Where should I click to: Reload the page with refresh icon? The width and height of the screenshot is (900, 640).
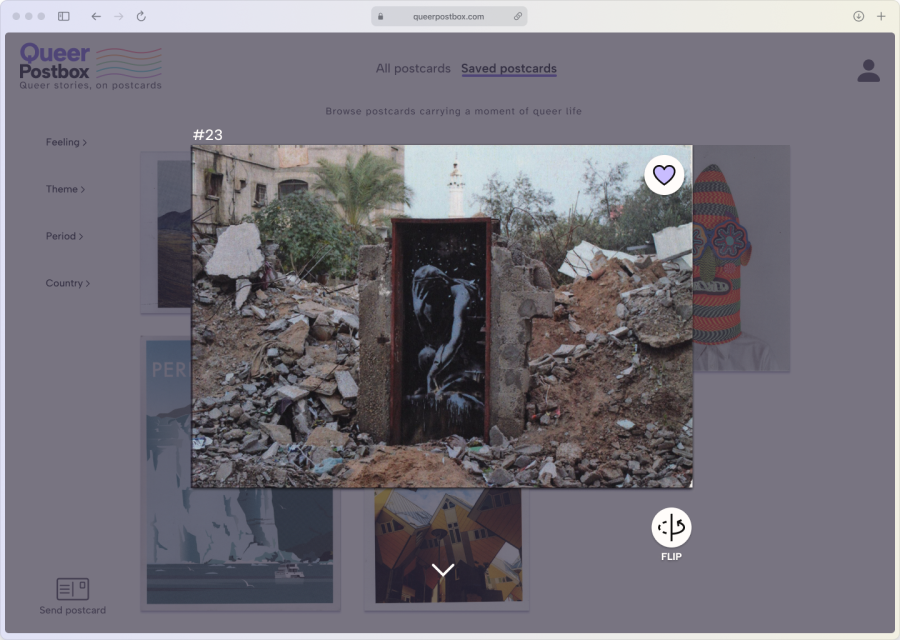click(x=141, y=16)
